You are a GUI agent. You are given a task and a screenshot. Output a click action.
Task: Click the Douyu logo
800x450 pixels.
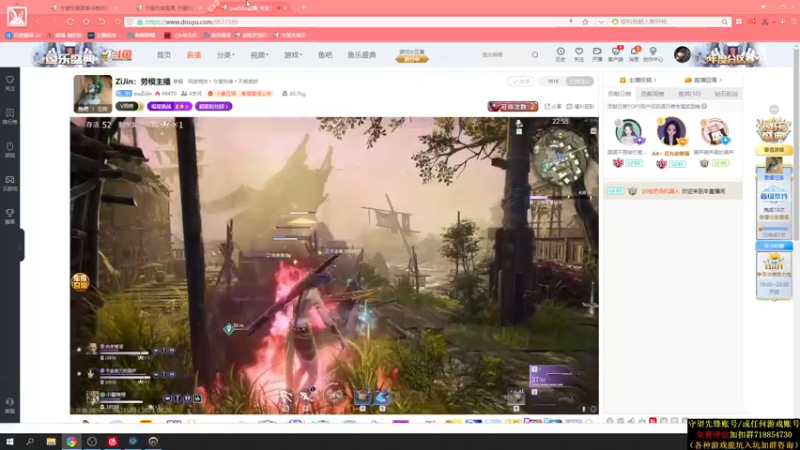pos(116,55)
